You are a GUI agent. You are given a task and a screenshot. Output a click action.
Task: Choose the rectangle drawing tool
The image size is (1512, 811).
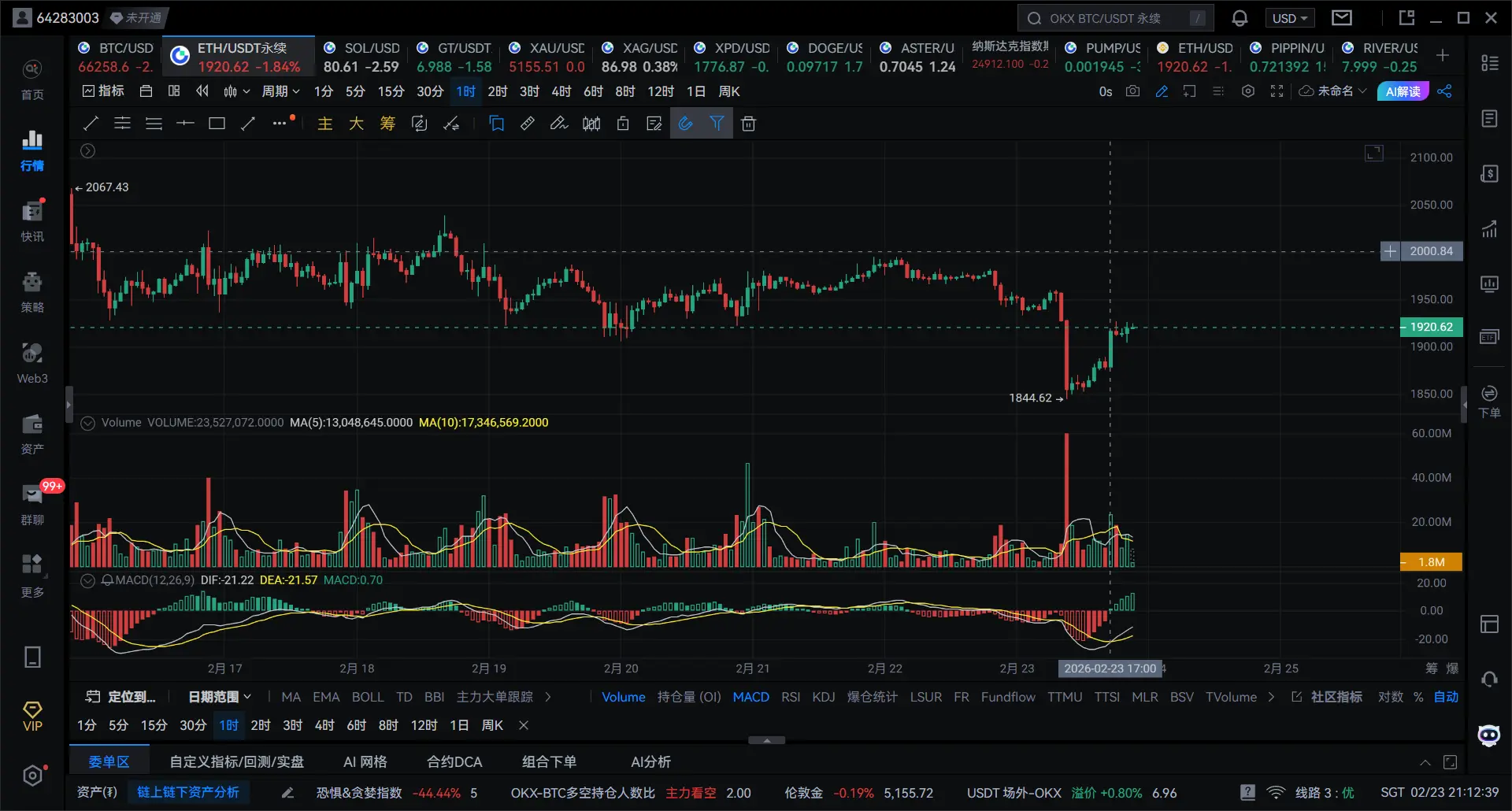point(217,124)
